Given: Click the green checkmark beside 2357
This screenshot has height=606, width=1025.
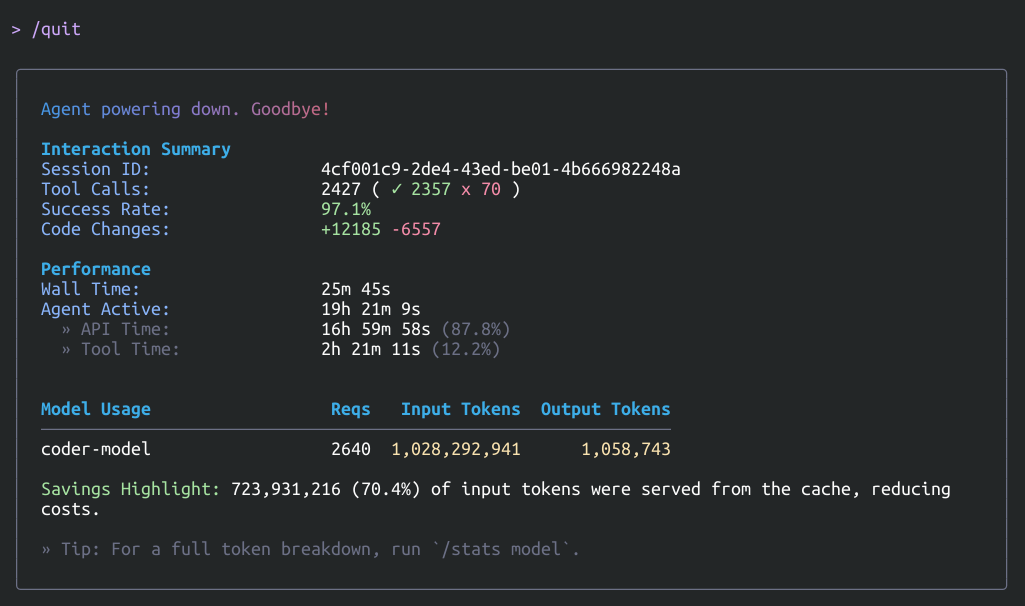Looking at the screenshot, I should click(x=396, y=189).
